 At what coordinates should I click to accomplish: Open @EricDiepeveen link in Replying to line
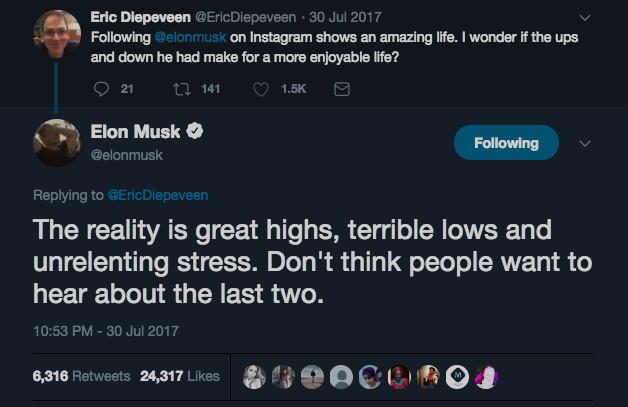[158, 195]
